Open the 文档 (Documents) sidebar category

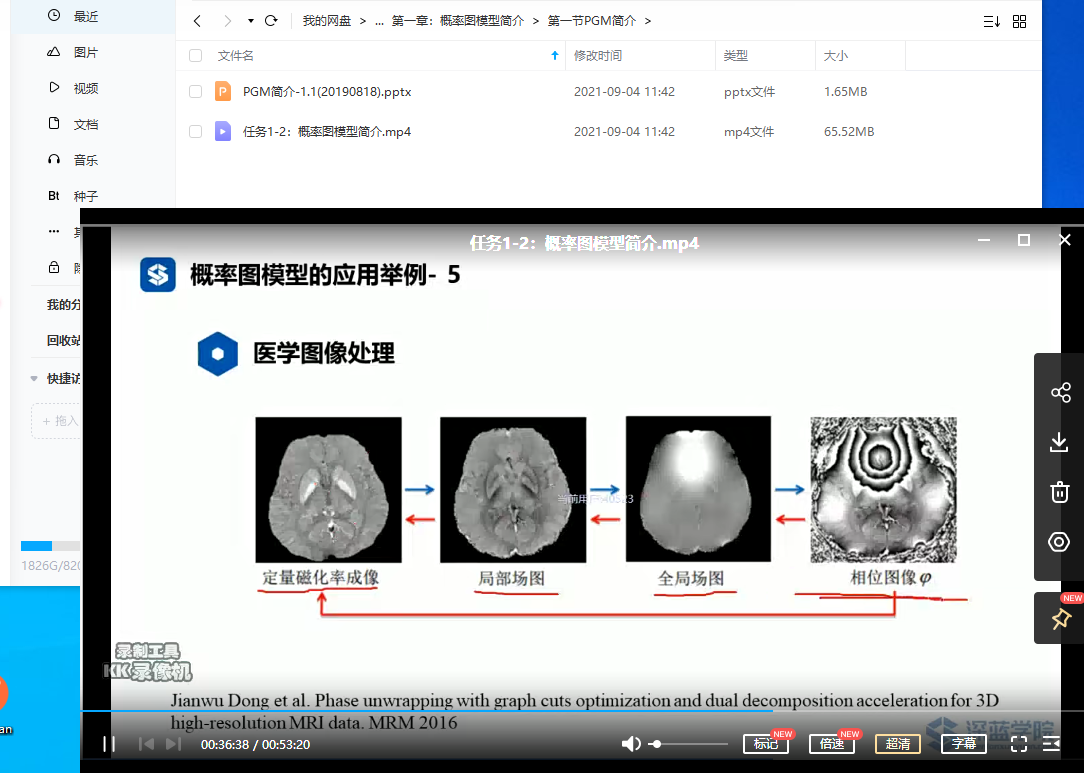pos(86,124)
